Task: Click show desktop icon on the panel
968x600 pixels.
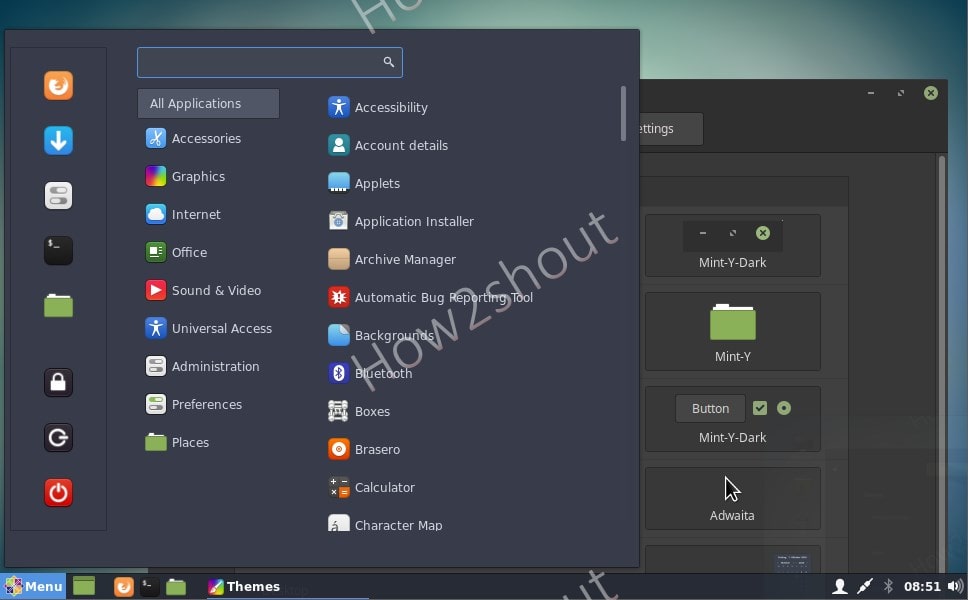Action: [84, 586]
